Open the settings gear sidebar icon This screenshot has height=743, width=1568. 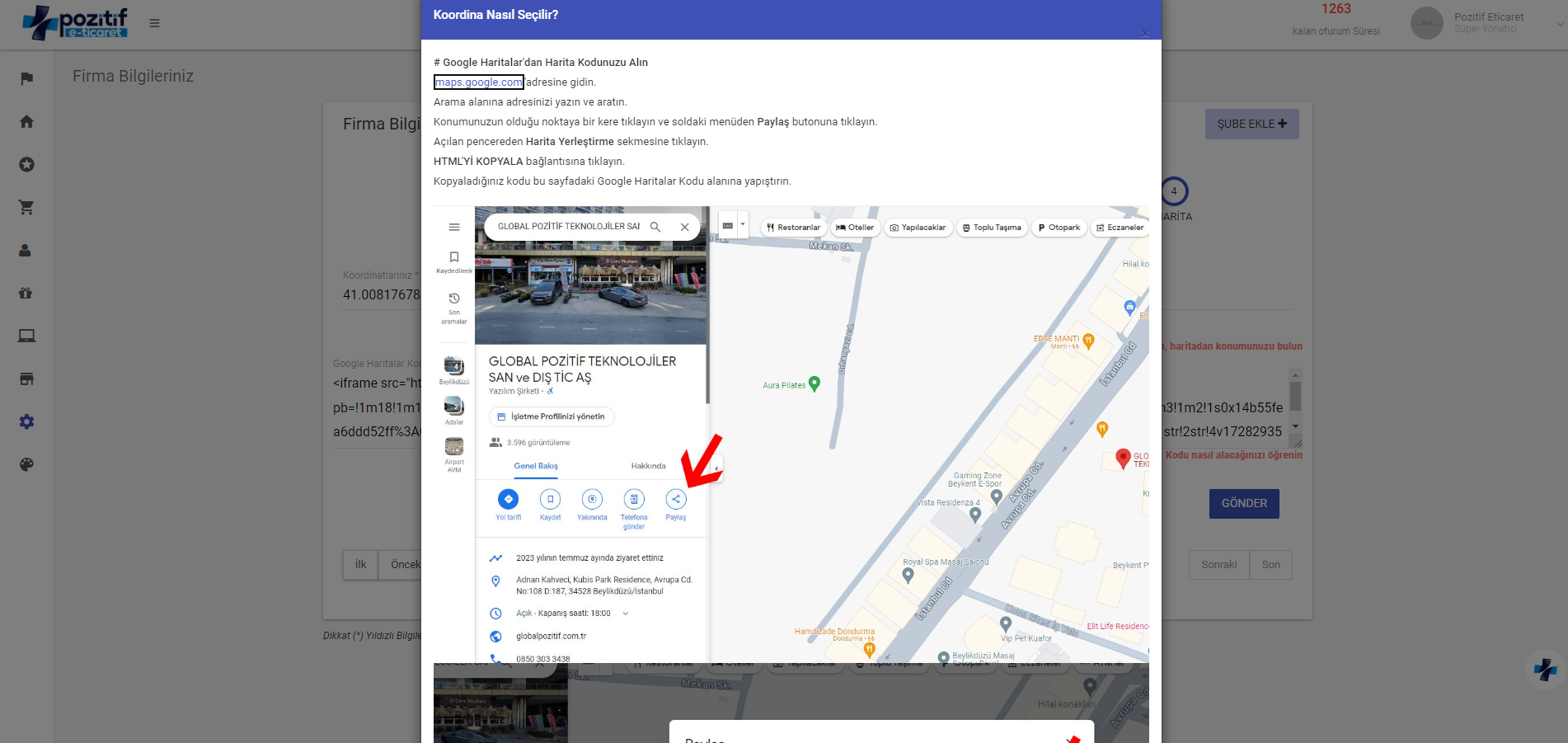pos(26,421)
